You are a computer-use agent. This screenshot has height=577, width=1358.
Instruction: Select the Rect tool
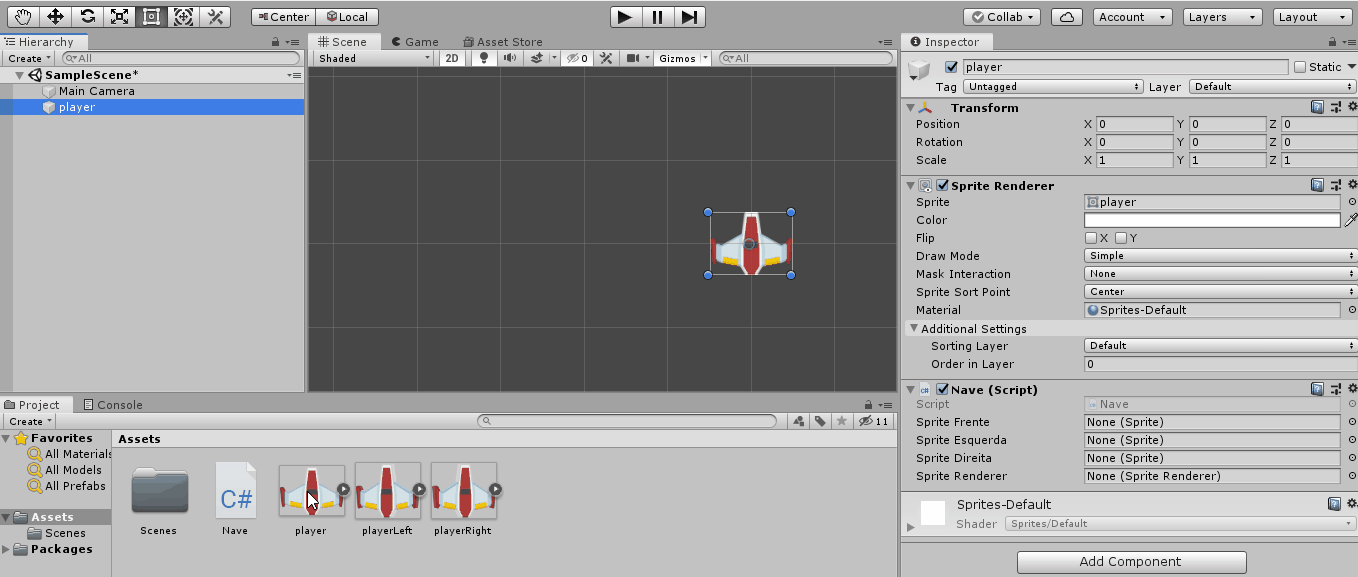151,16
